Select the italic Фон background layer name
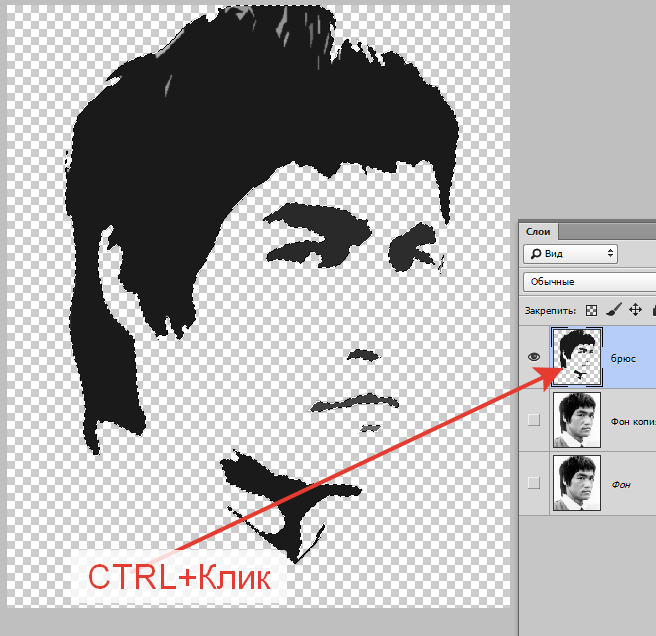Image resolution: width=656 pixels, height=636 pixels. (x=621, y=485)
